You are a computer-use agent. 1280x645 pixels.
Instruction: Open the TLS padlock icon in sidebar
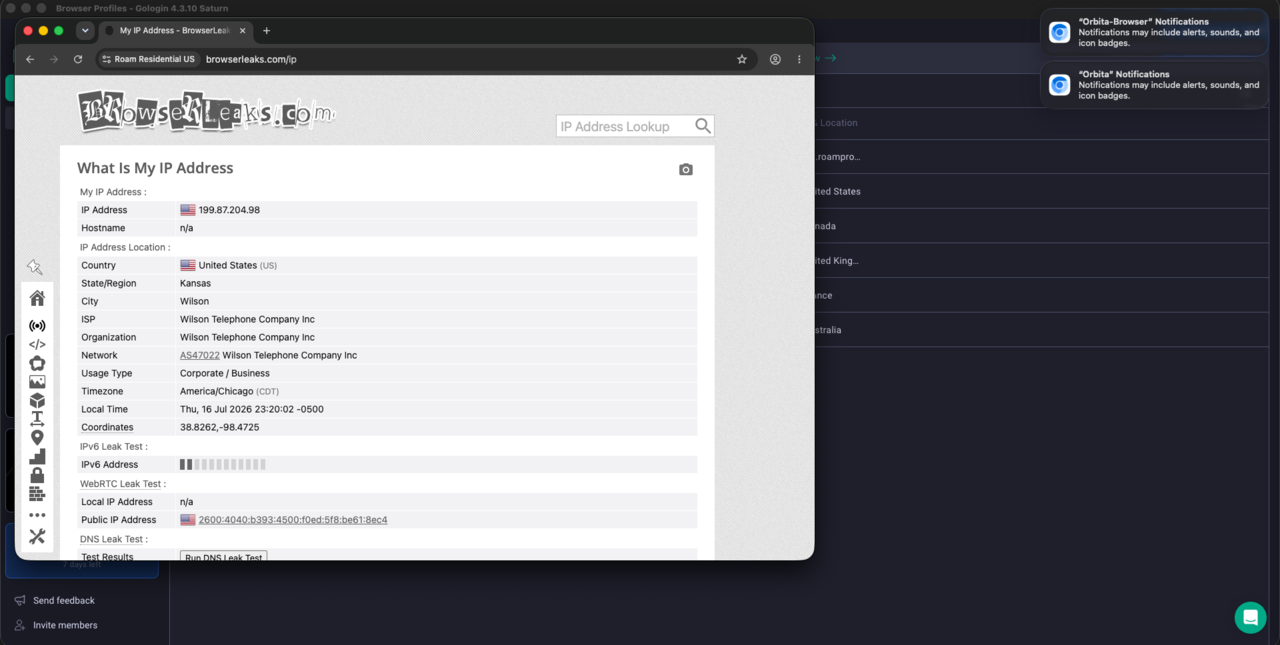click(x=37, y=475)
